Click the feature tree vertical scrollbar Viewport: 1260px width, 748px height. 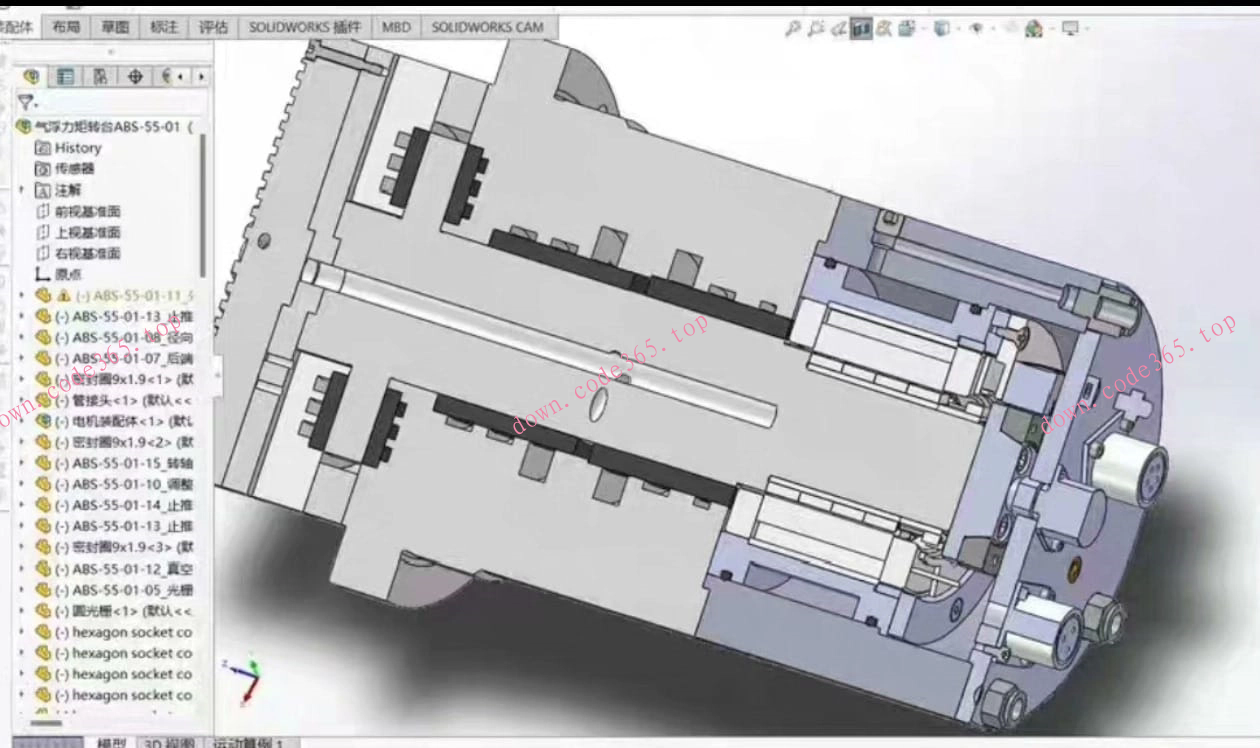point(204,200)
